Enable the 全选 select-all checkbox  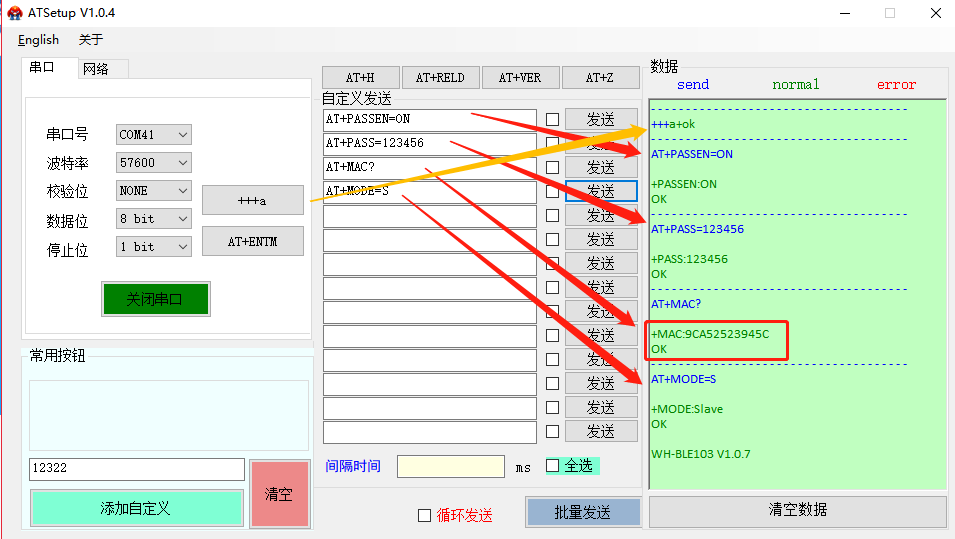553,466
